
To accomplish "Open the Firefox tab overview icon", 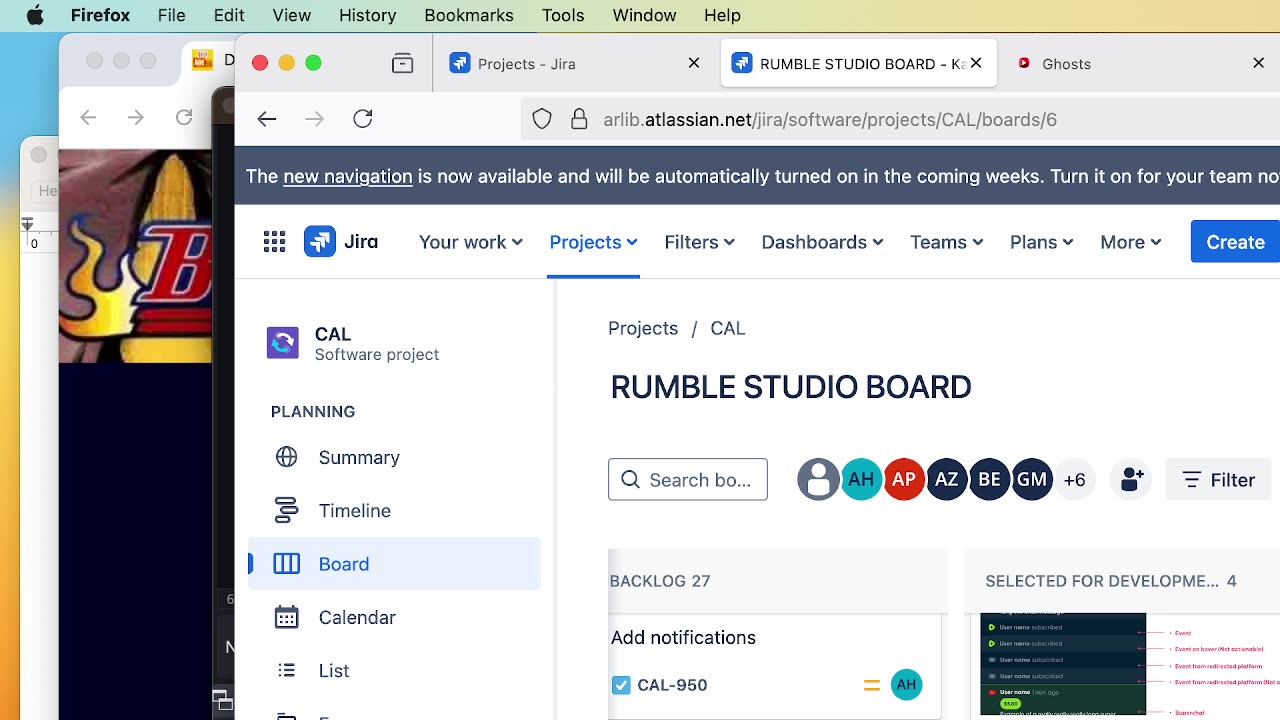I will [x=402, y=64].
